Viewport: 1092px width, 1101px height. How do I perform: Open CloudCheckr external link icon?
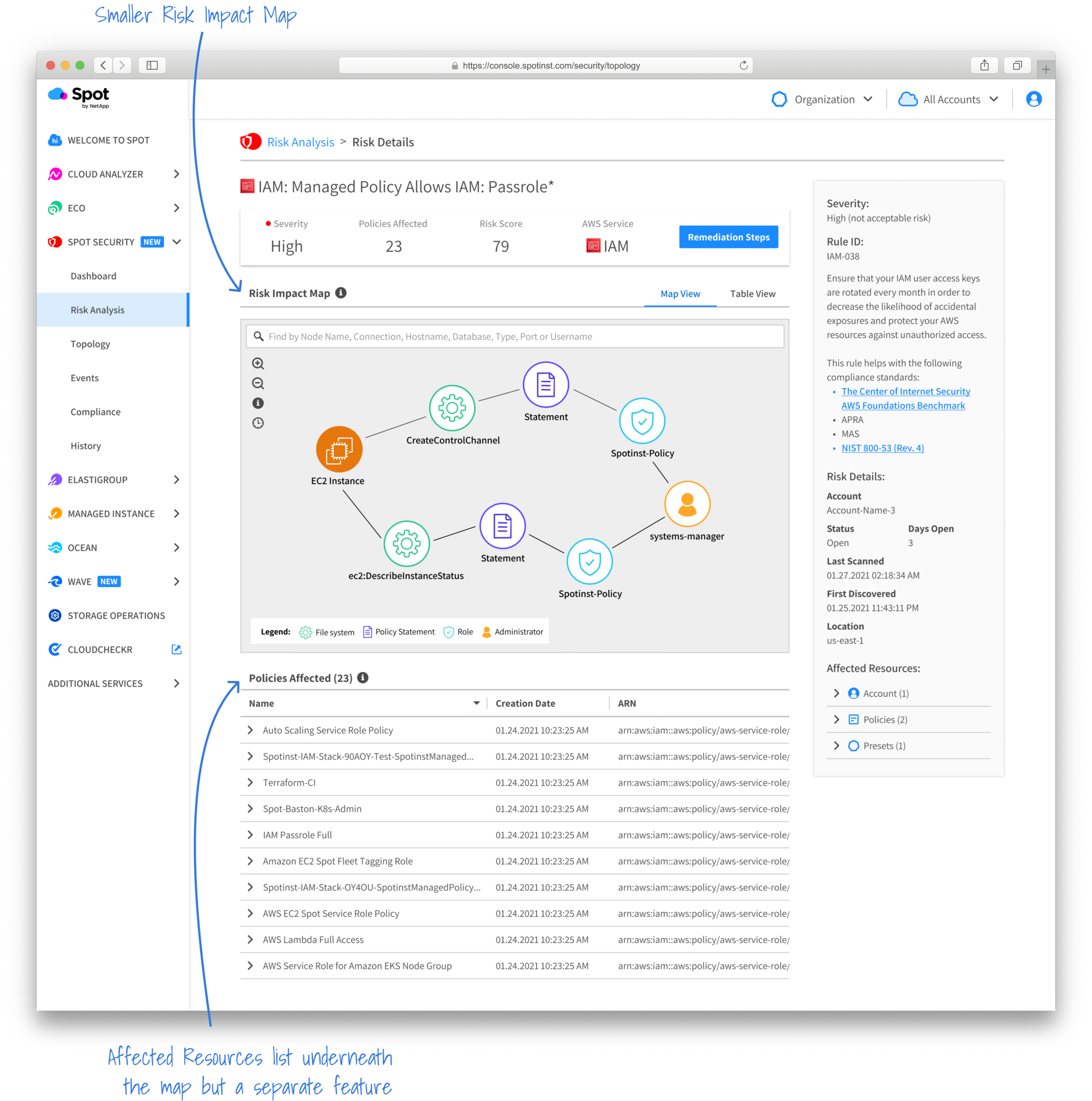point(176,650)
